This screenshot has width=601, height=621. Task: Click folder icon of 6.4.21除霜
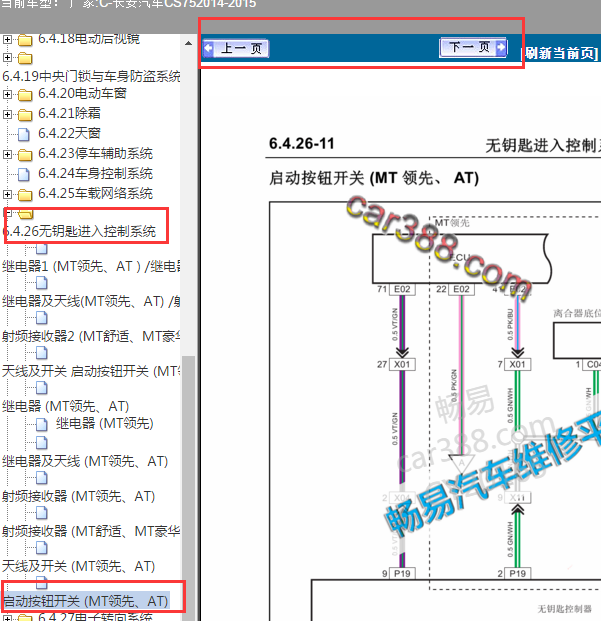[25, 115]
